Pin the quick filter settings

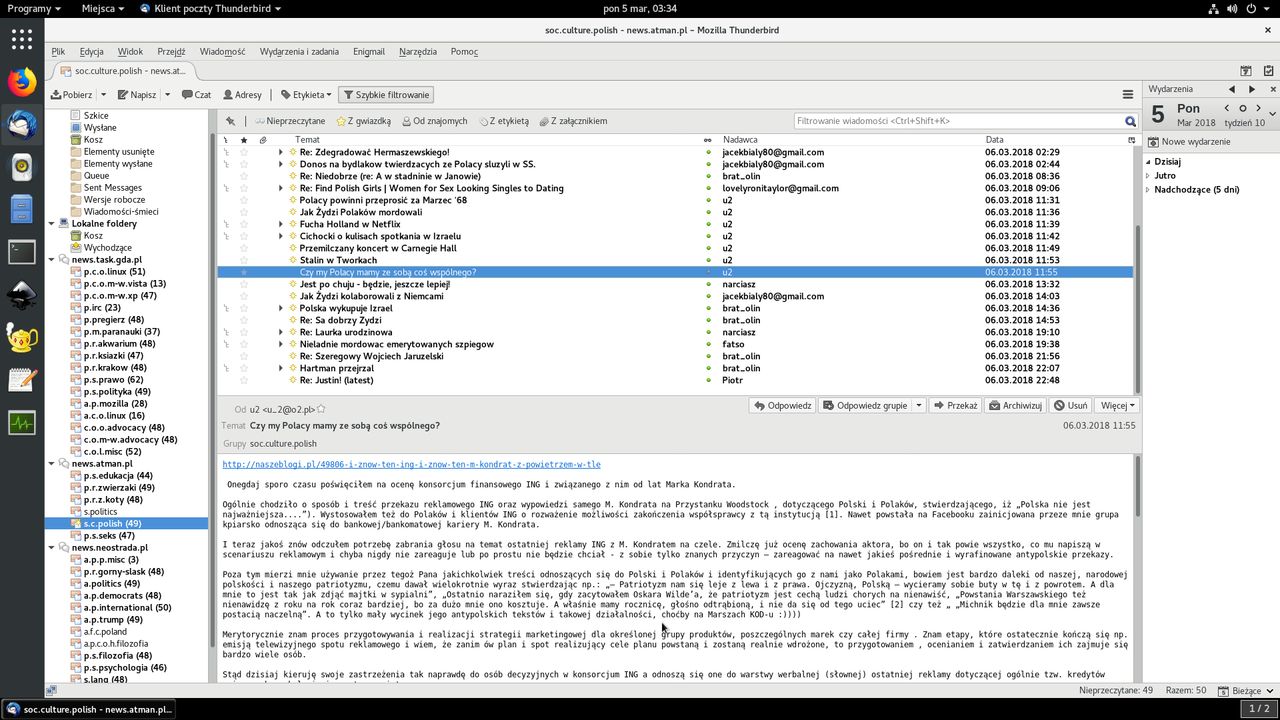pyautogui.click(x=230, y=121)
